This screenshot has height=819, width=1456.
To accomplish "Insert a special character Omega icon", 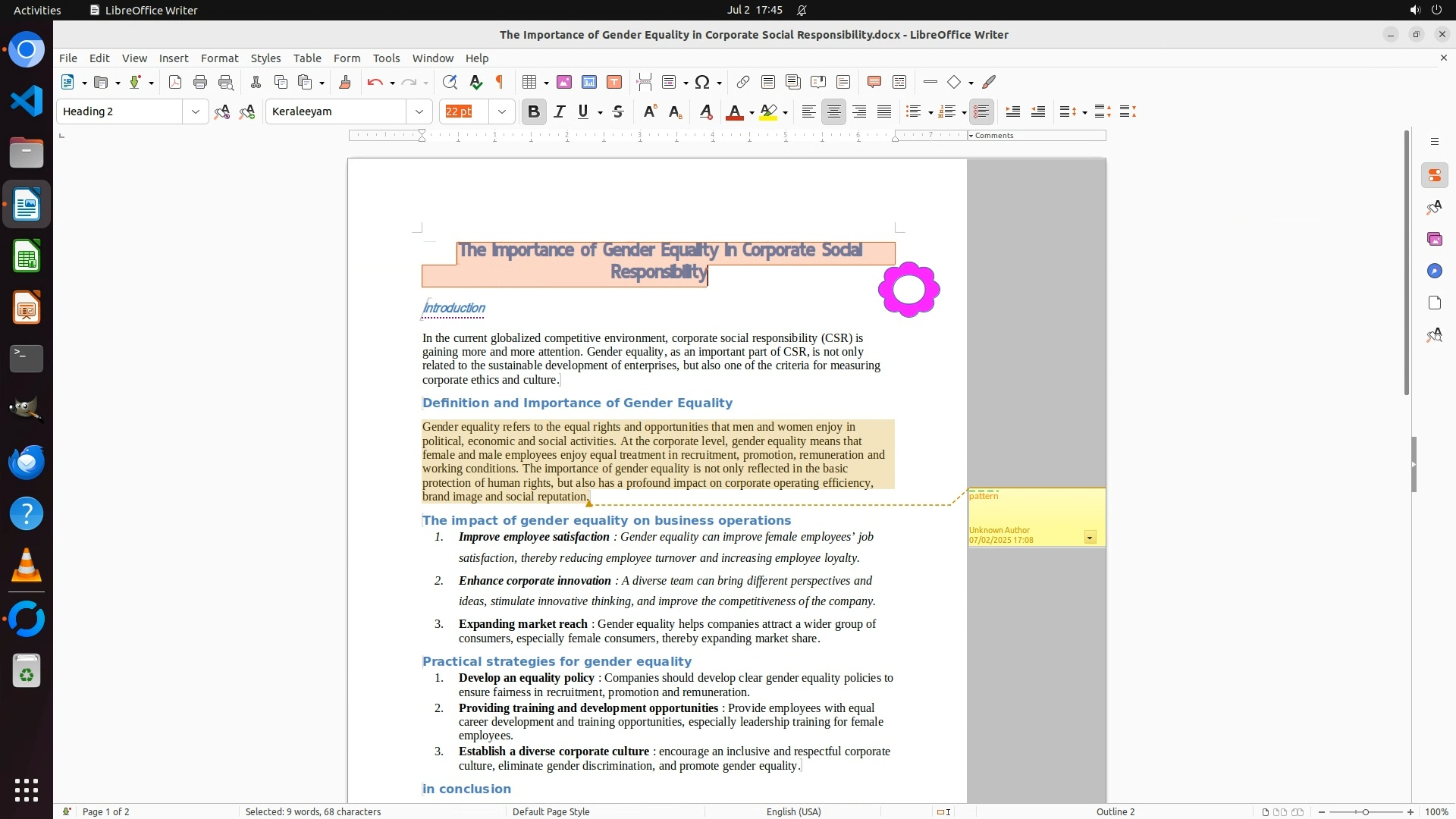I will [702, 82].
